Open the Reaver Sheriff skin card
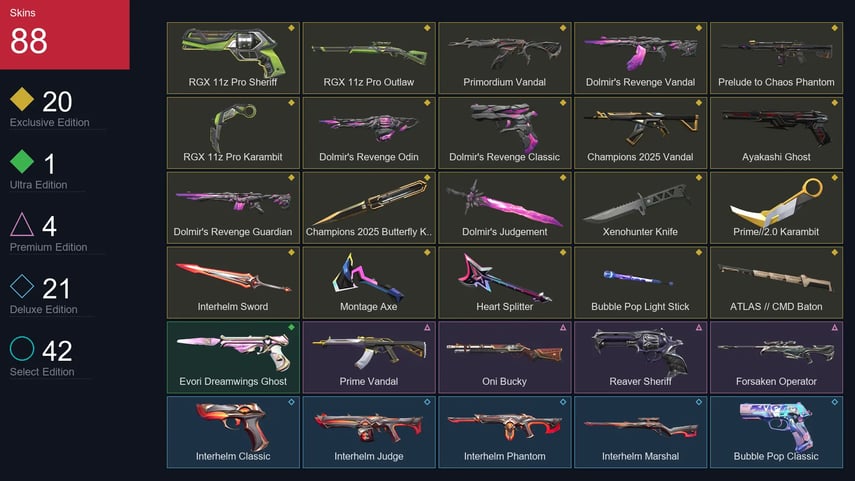This screenshot has width=855, height=481. point(640,357)
